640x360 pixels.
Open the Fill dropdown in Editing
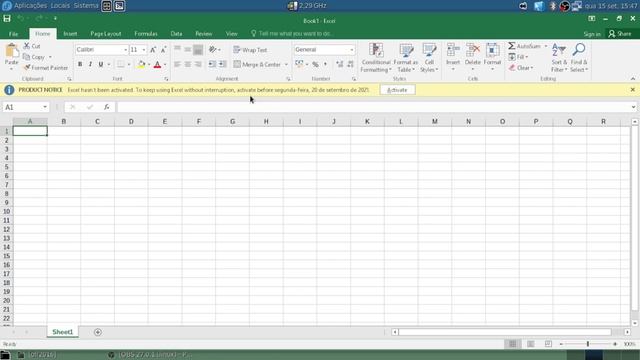click(518, 57)
